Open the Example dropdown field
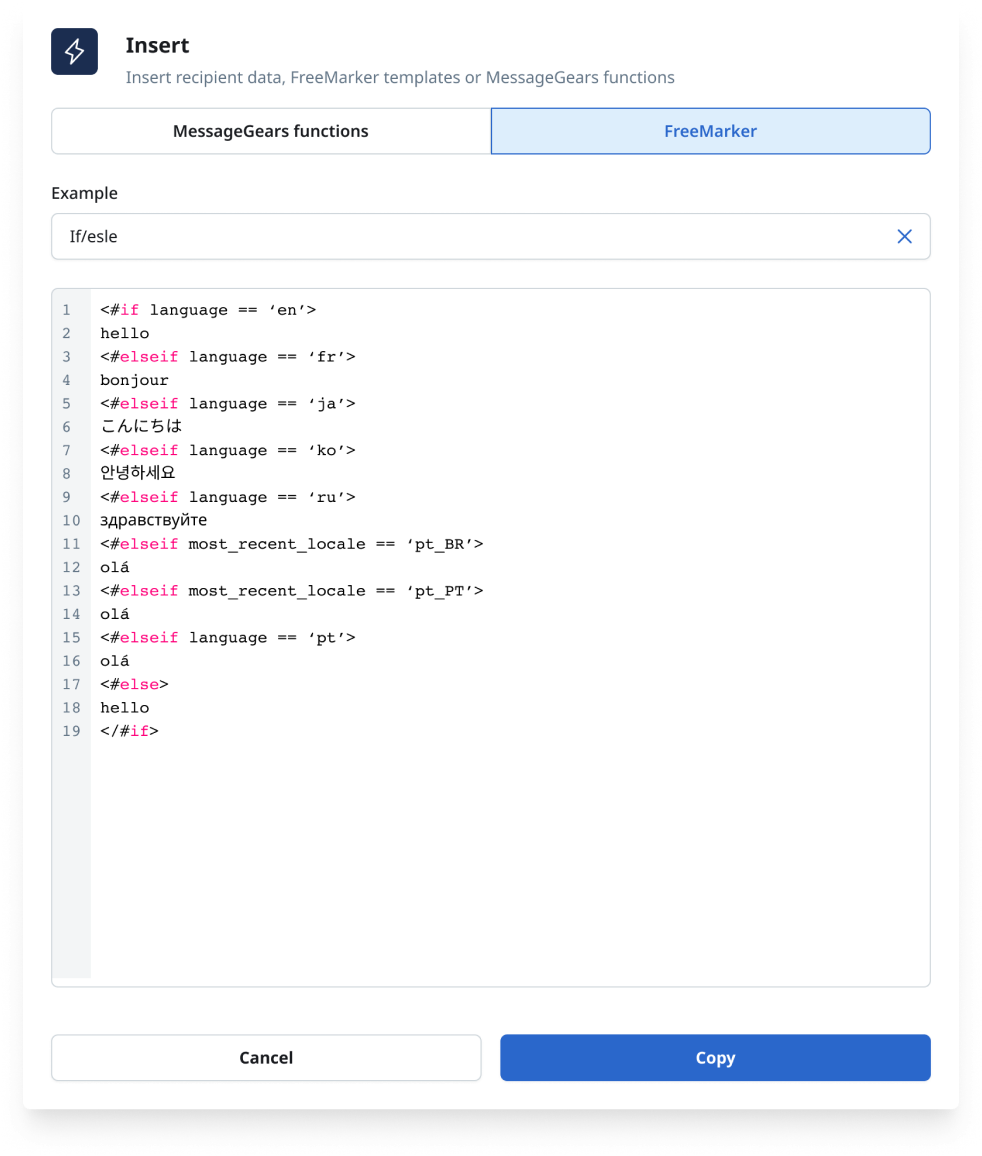 (490, 237)
